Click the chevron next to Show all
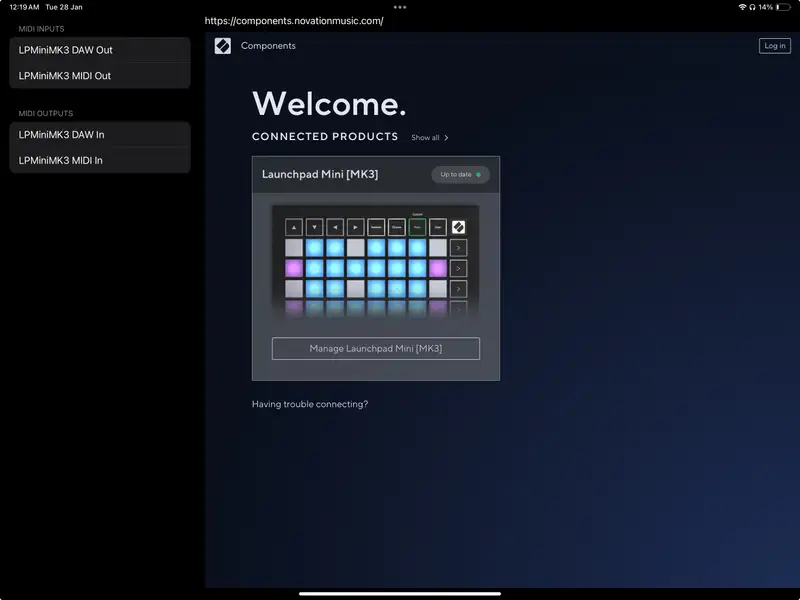The image size is (800, 600). (x=446, y=138)
